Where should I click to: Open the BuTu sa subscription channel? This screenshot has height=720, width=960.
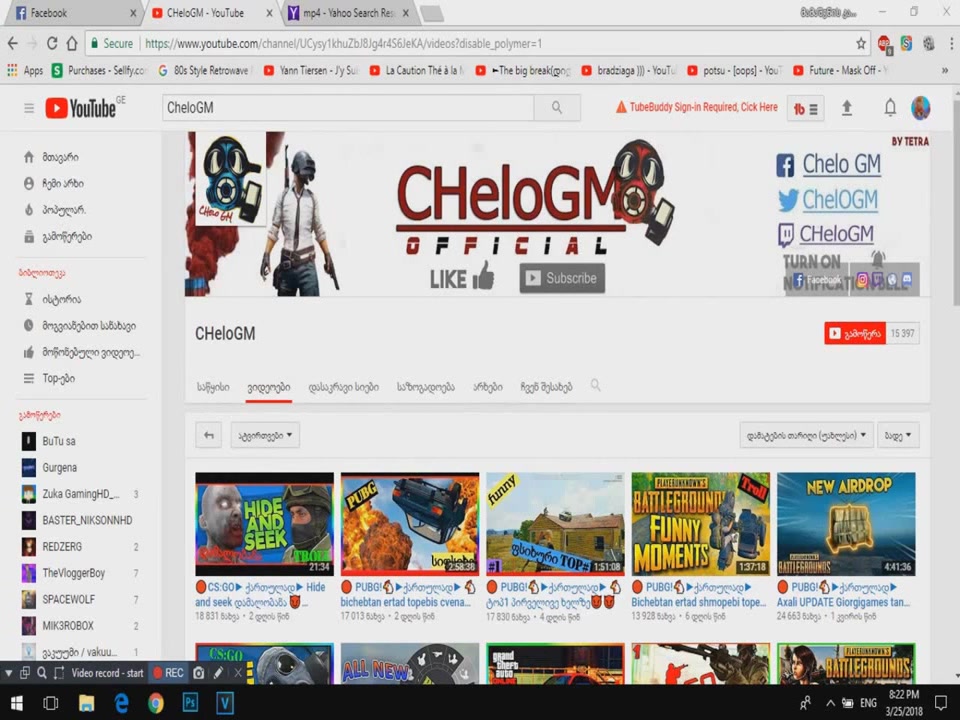coord(58,441)
